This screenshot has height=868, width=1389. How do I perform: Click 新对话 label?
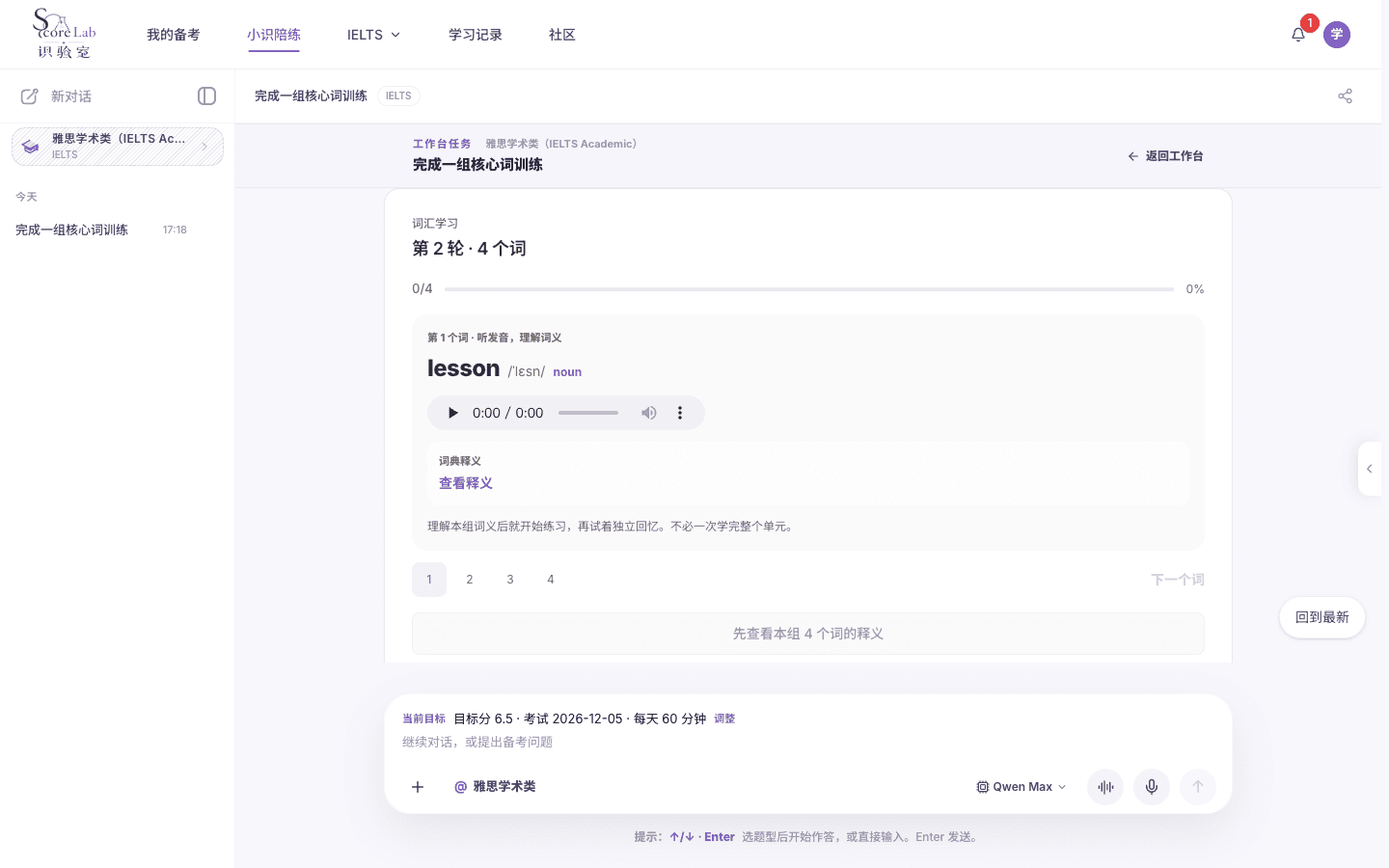pyautogui.click(x=71, y=96)
